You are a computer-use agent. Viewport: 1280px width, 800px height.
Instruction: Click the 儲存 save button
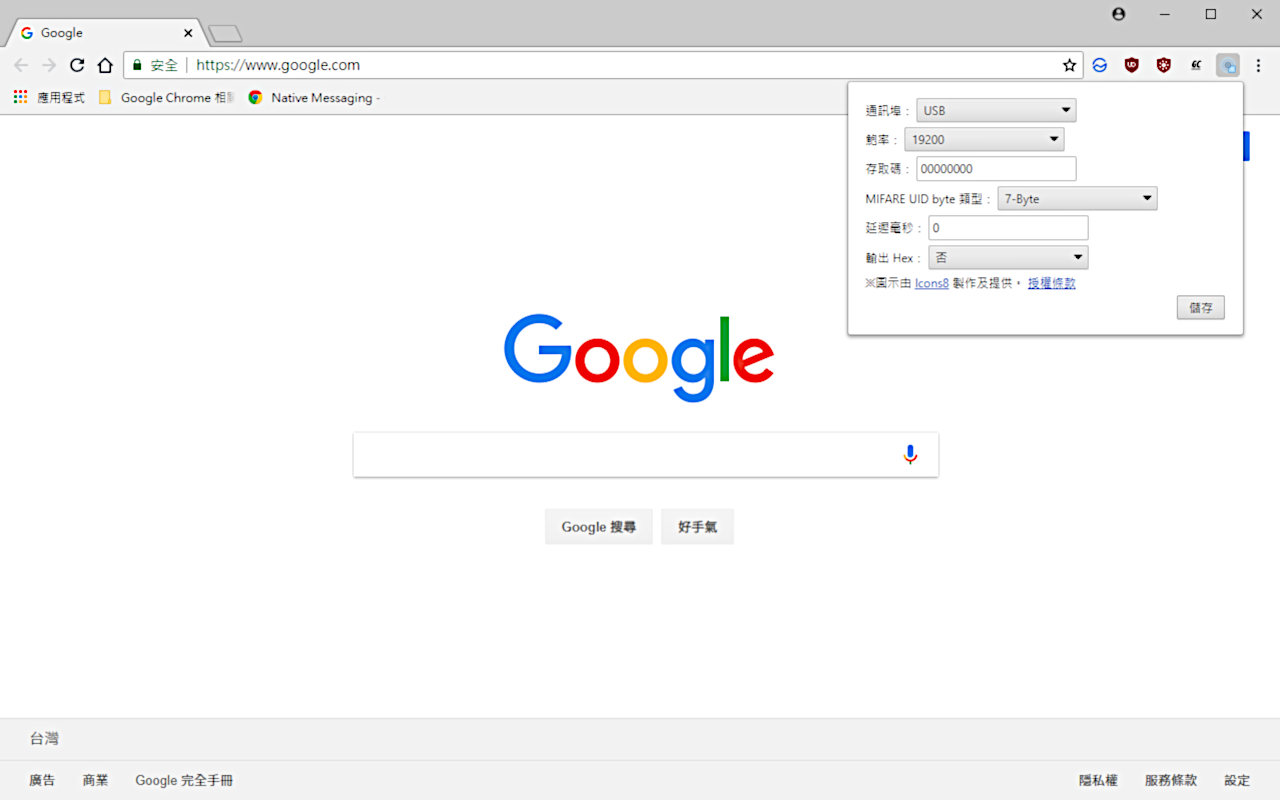[x=1201, y=308]
